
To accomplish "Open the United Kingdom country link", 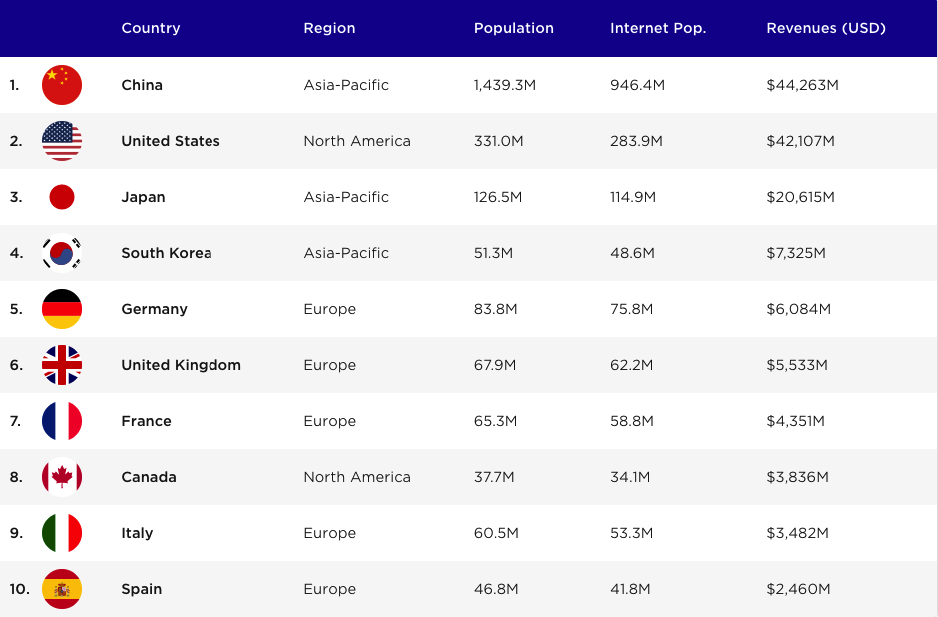I will click(181, 365).
